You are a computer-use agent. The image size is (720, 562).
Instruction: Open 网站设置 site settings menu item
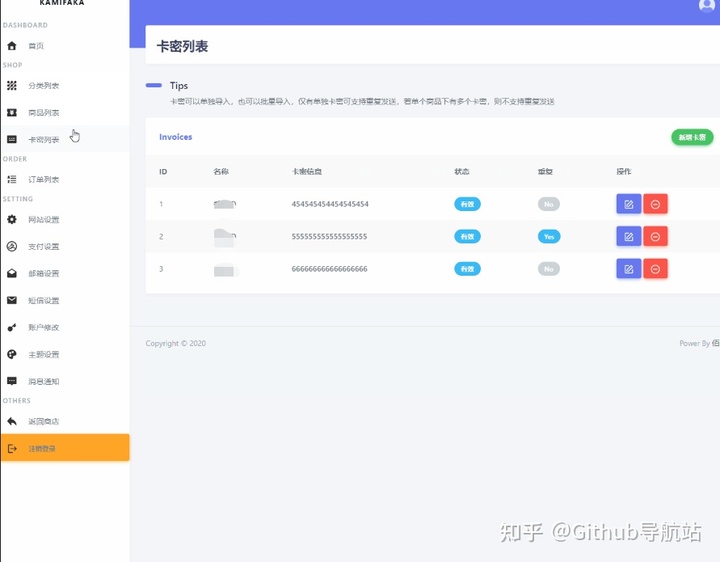[x=44, y=219]
